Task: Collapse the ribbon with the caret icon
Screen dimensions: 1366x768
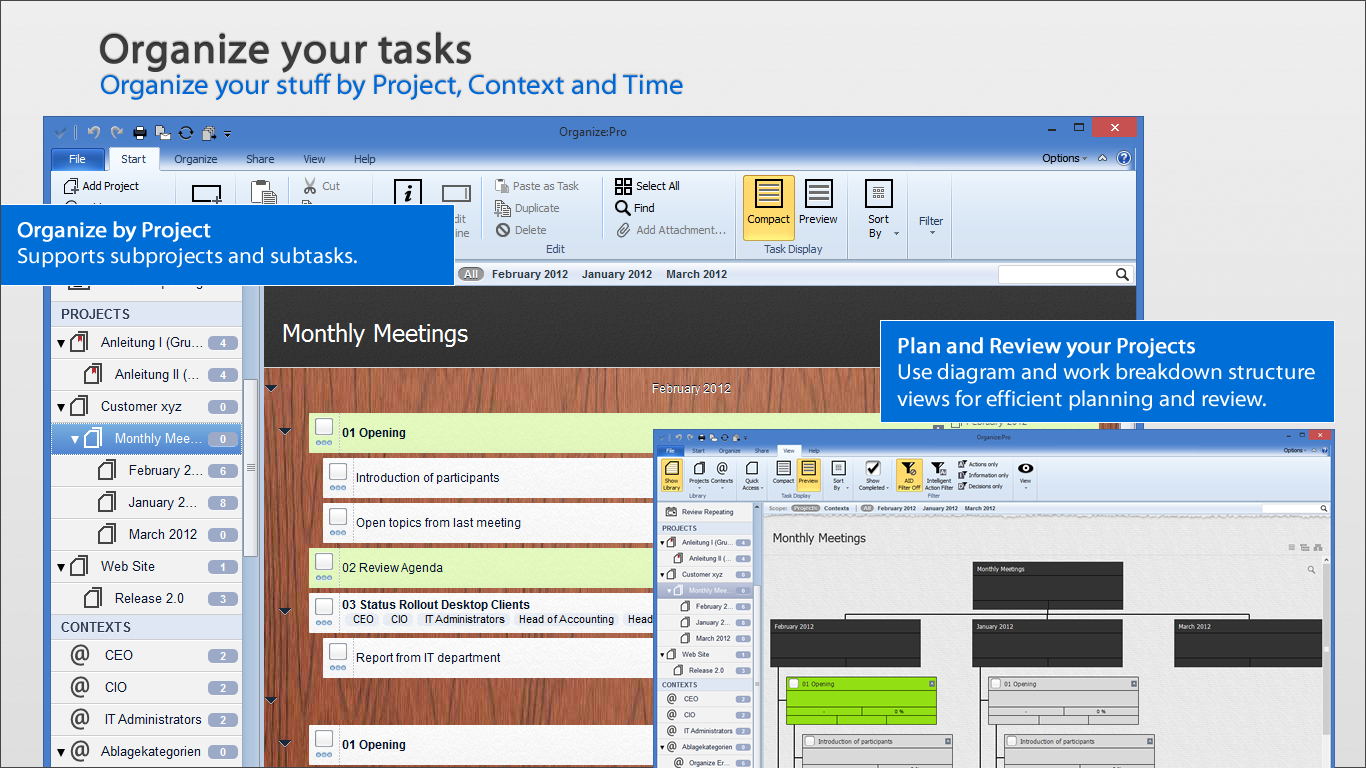Action: pyautogui.click(x=1102, y=158)
